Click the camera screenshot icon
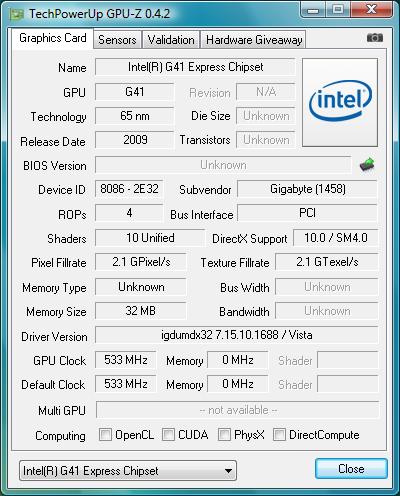This screenshot has height=496, width=400. tap(375, 38)
